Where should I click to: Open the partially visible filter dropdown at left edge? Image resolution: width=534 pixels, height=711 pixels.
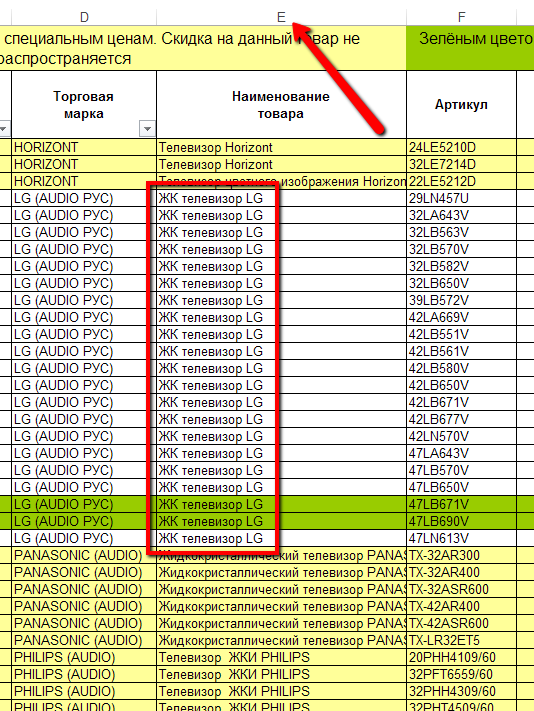coord(4,129)
